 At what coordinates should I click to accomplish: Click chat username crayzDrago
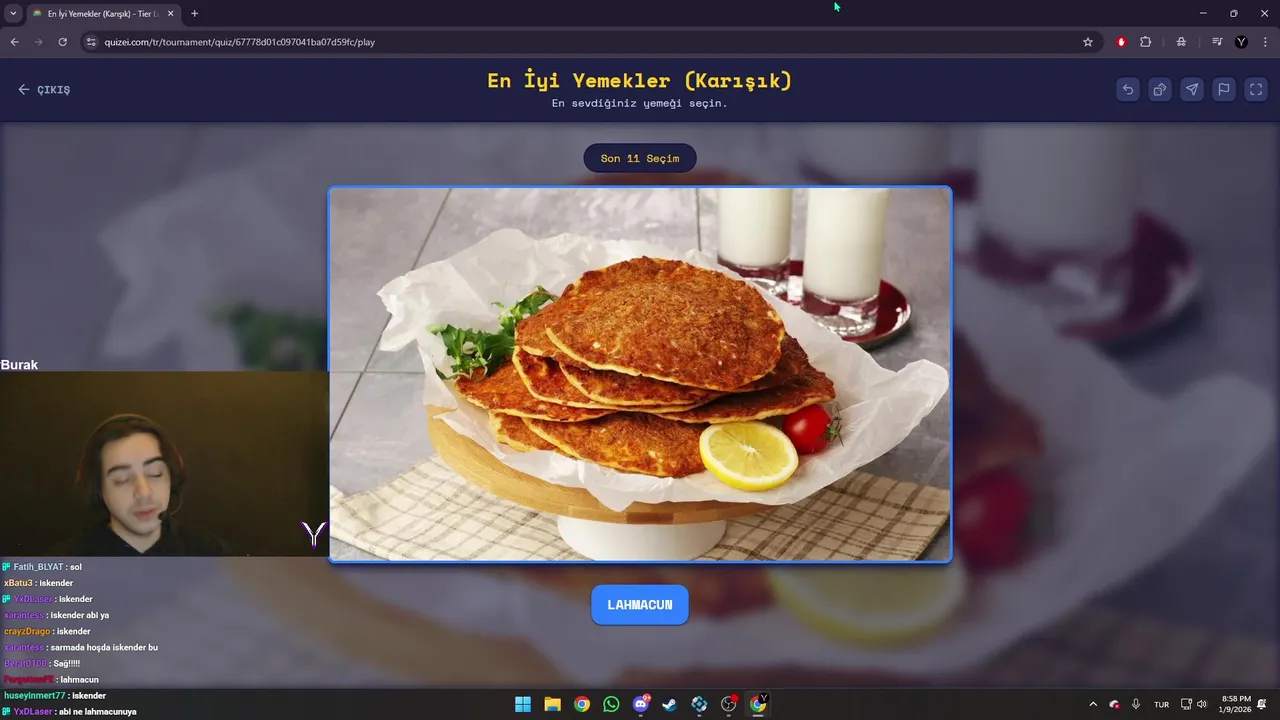tap(27, 631)
